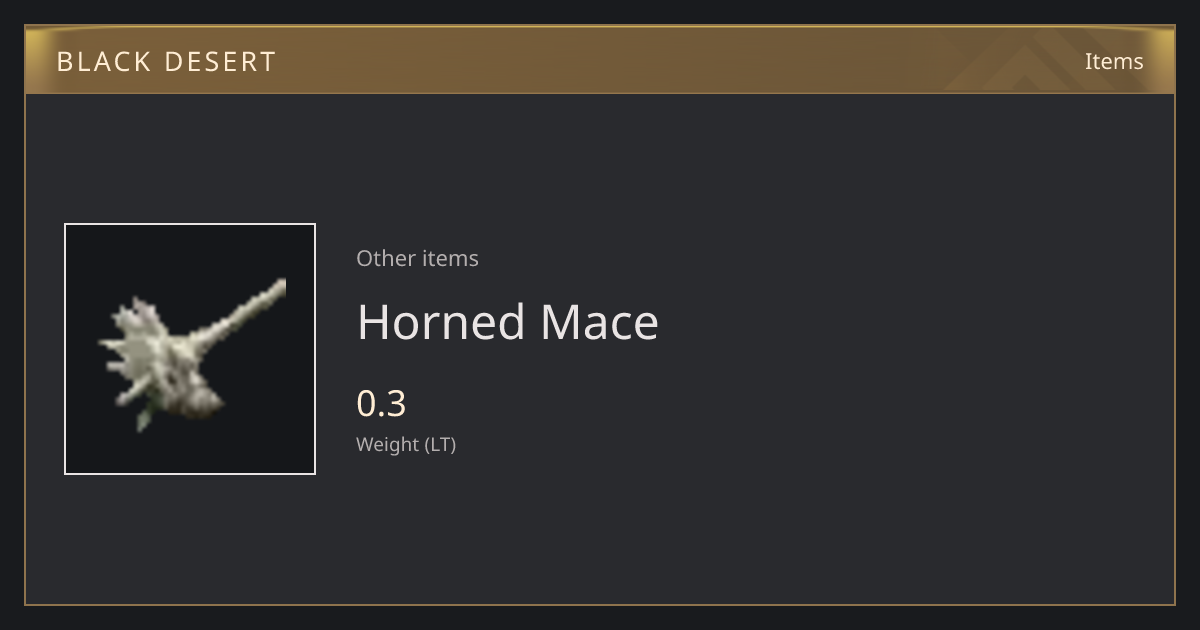Click the (LT) unit text
Screen dimensions: 1200x630
click(441, 444)
